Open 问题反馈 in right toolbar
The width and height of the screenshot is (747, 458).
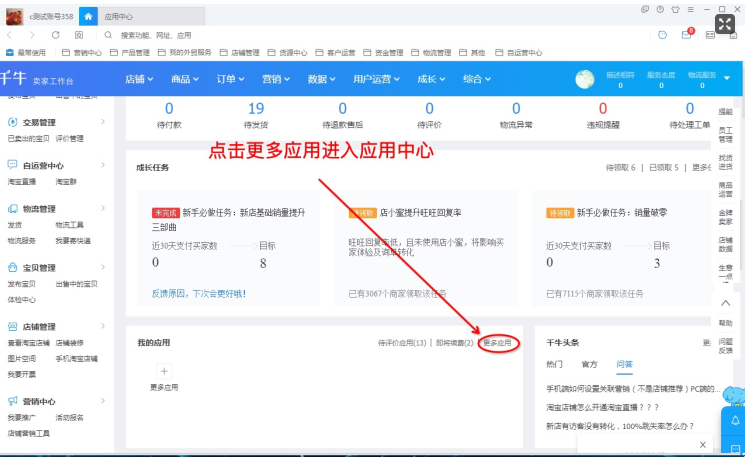pyautogui.click(x=726, y=346)
